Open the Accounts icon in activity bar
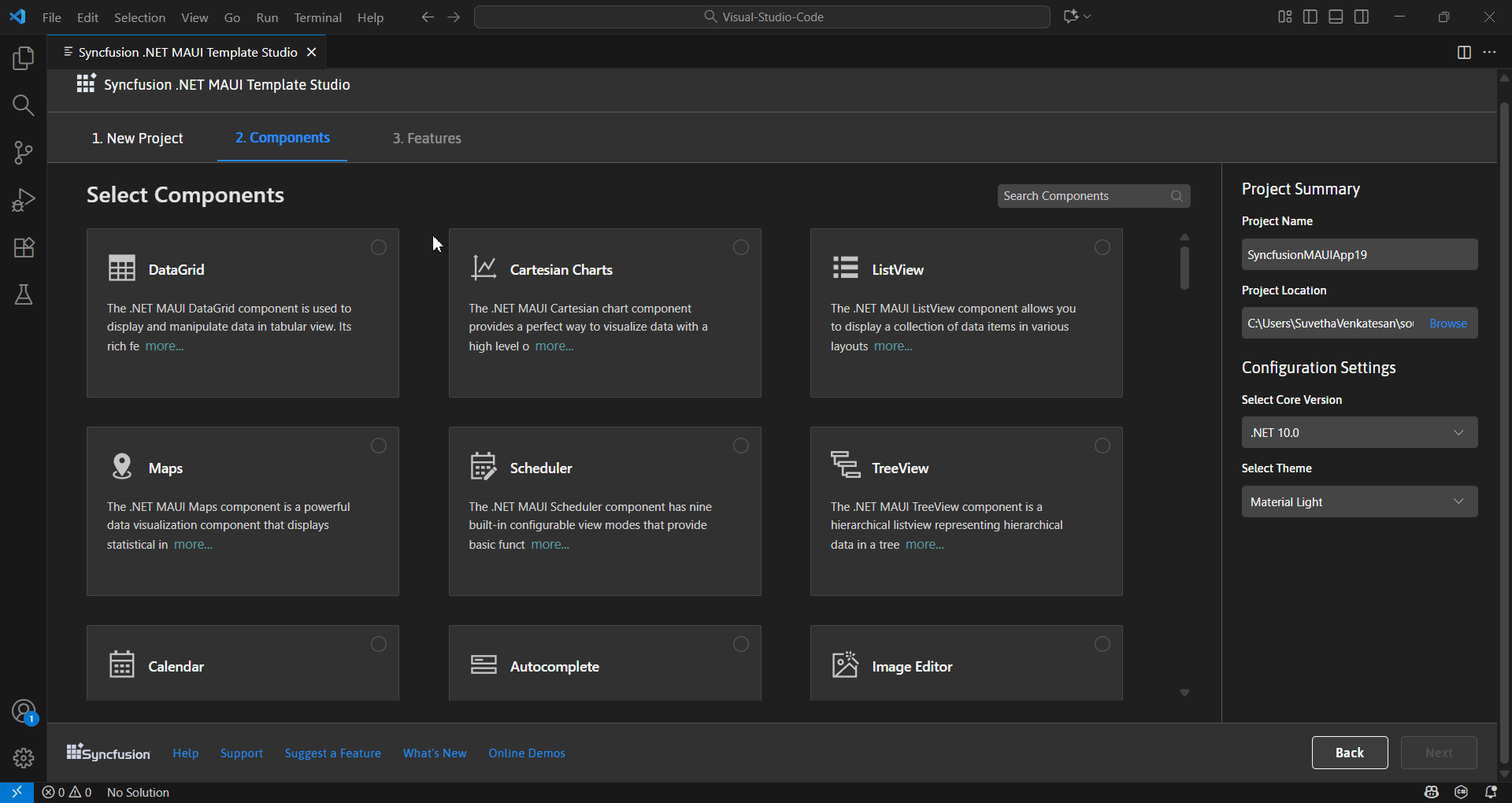The width and height of the screenshot is (1512, 803). coord(24,712)
